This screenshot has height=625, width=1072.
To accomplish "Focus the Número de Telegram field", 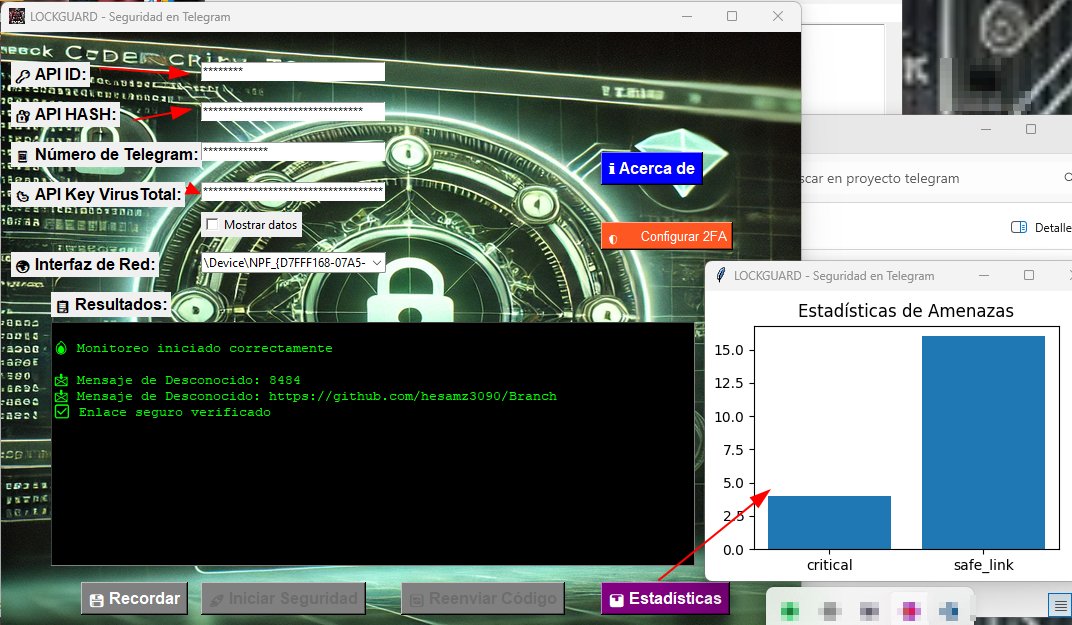I will pyautogui.click(x=293, y=151).
